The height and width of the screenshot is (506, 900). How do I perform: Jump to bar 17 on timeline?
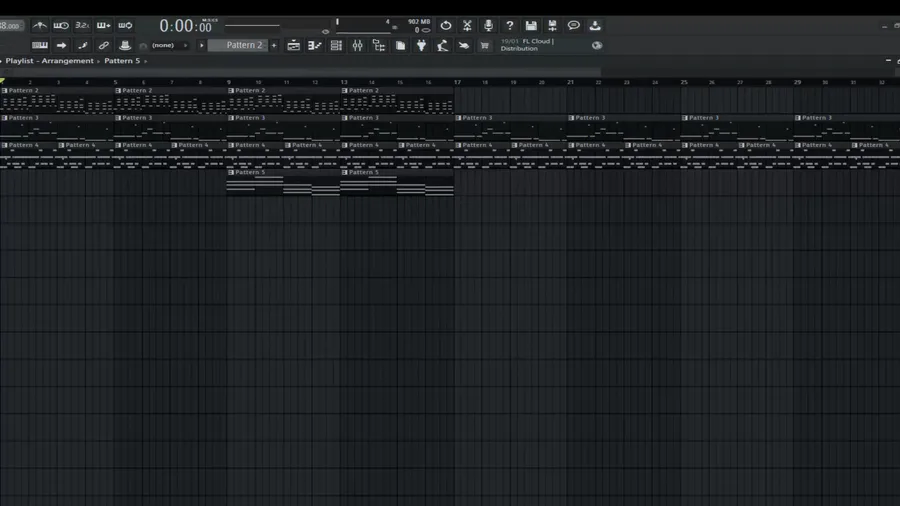[x=457, y=82]
